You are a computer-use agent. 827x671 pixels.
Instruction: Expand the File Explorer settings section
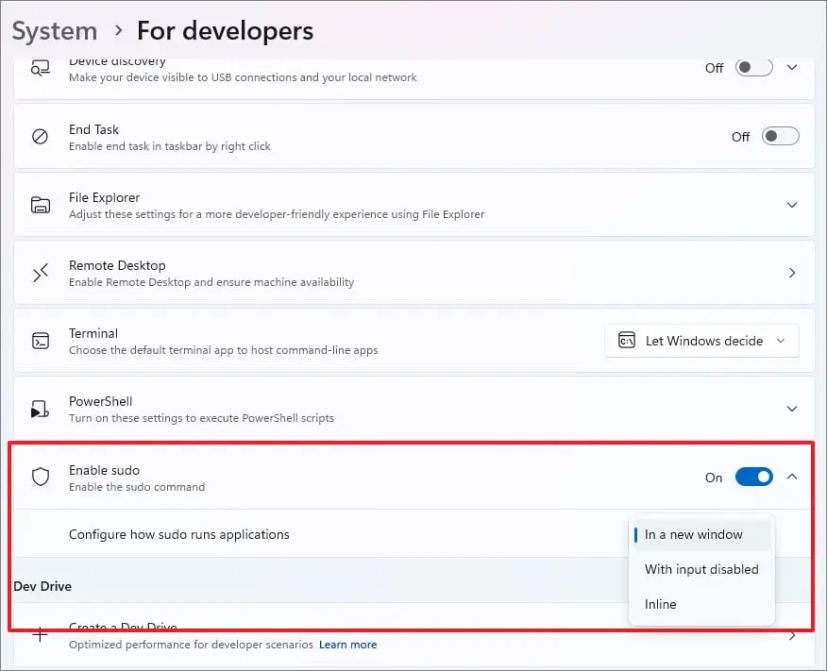(791, 204)
